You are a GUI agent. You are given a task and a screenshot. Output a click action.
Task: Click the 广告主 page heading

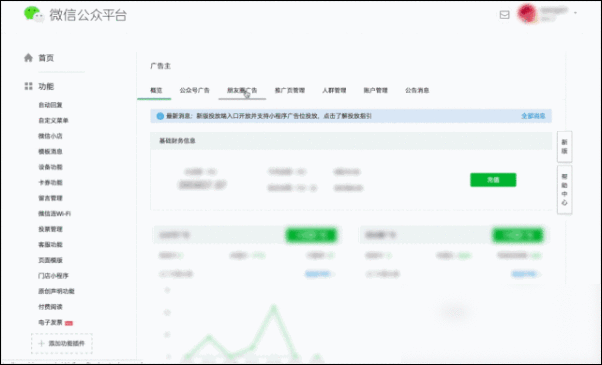(x=160, y=66)
